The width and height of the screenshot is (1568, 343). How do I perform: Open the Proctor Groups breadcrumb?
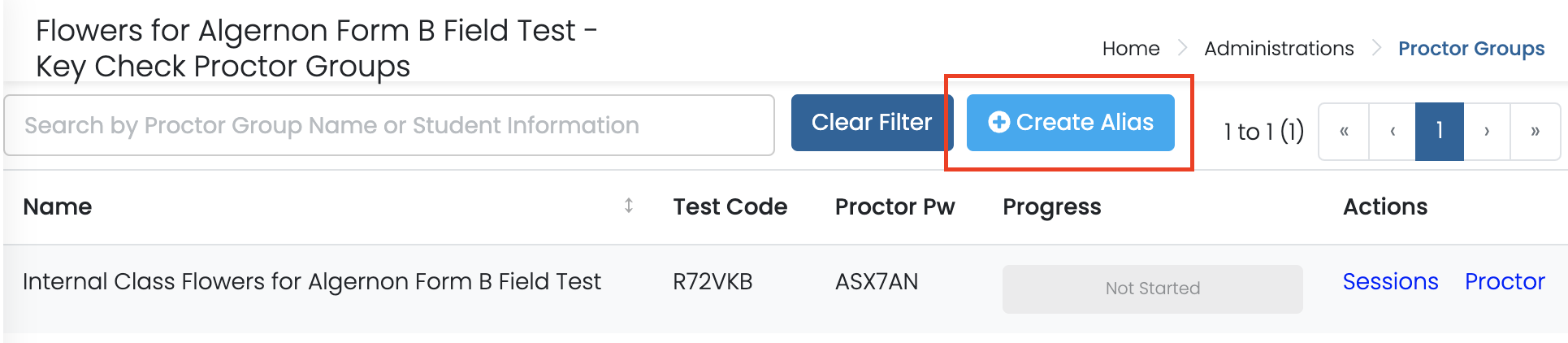pos(1471,49)
